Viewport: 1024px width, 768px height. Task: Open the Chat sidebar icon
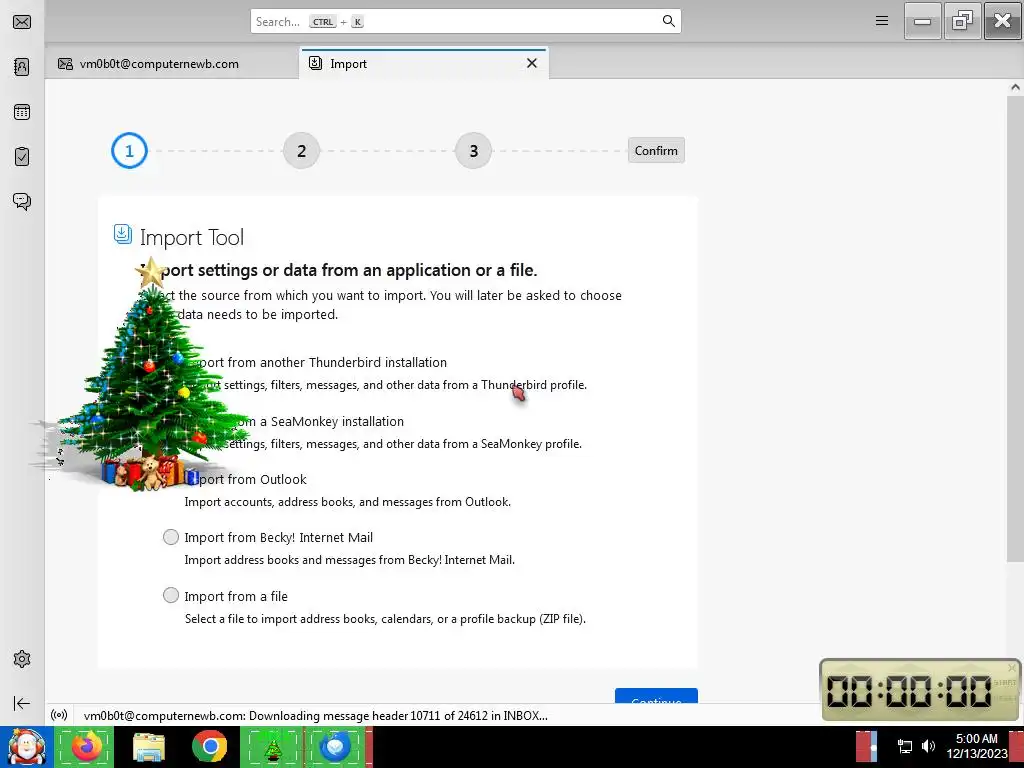[22, 201]
